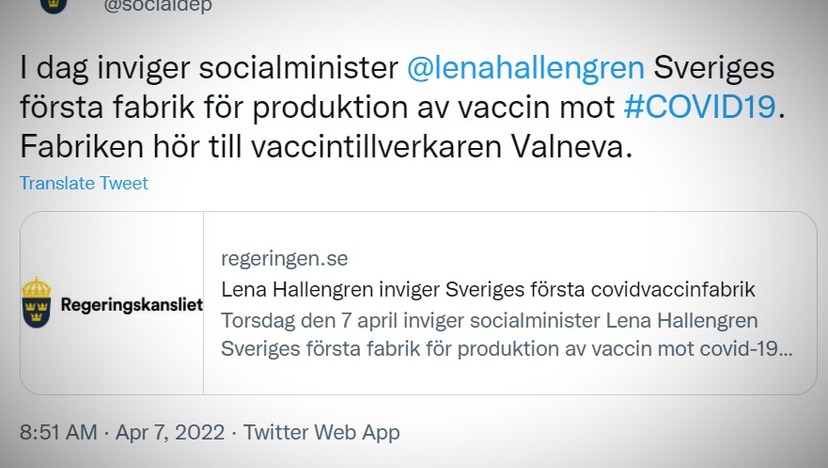The height and width of the screenshot is (468, 828).
Task: Click the word socialminister in the tweet
Action: click(298, 68)
